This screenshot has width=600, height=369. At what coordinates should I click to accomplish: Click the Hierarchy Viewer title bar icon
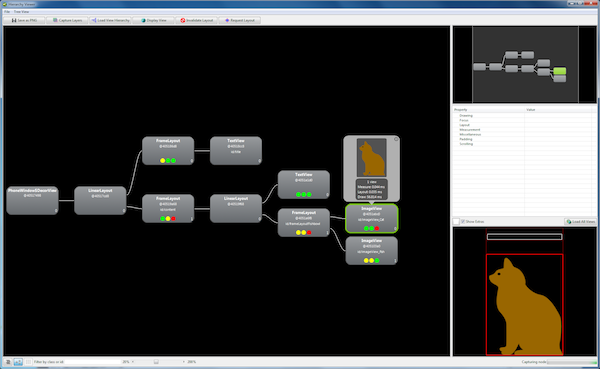tap(5, 4)
